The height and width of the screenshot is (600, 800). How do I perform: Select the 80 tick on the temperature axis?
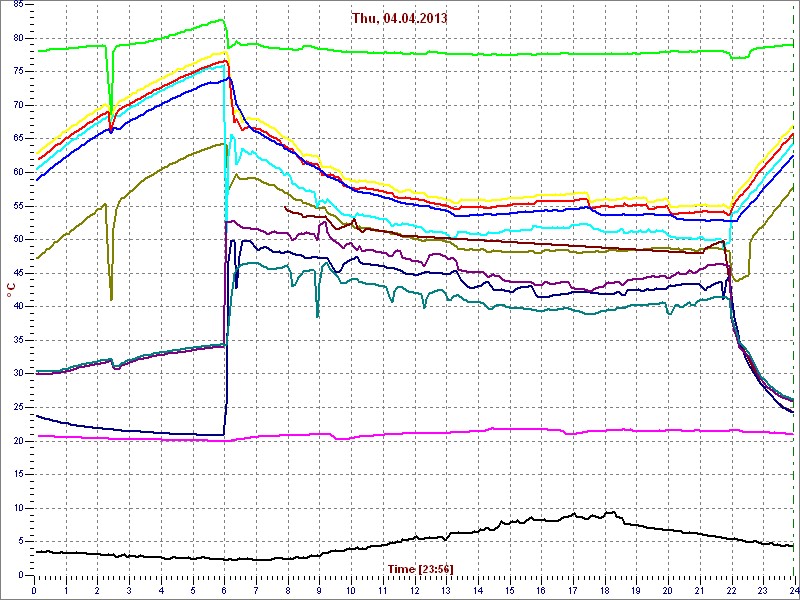(x=17, y=38)
